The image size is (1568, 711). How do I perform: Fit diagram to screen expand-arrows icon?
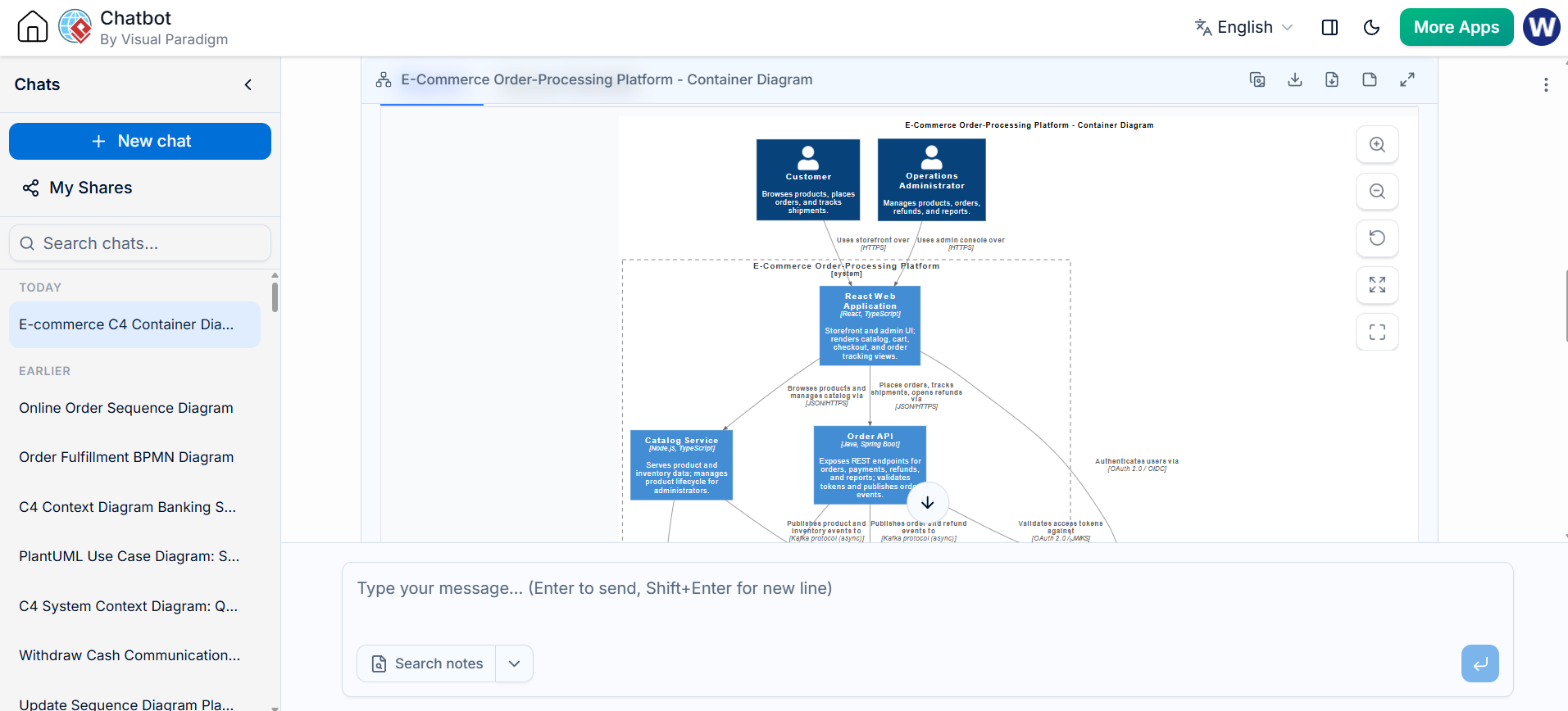(x=1377, y=285)
